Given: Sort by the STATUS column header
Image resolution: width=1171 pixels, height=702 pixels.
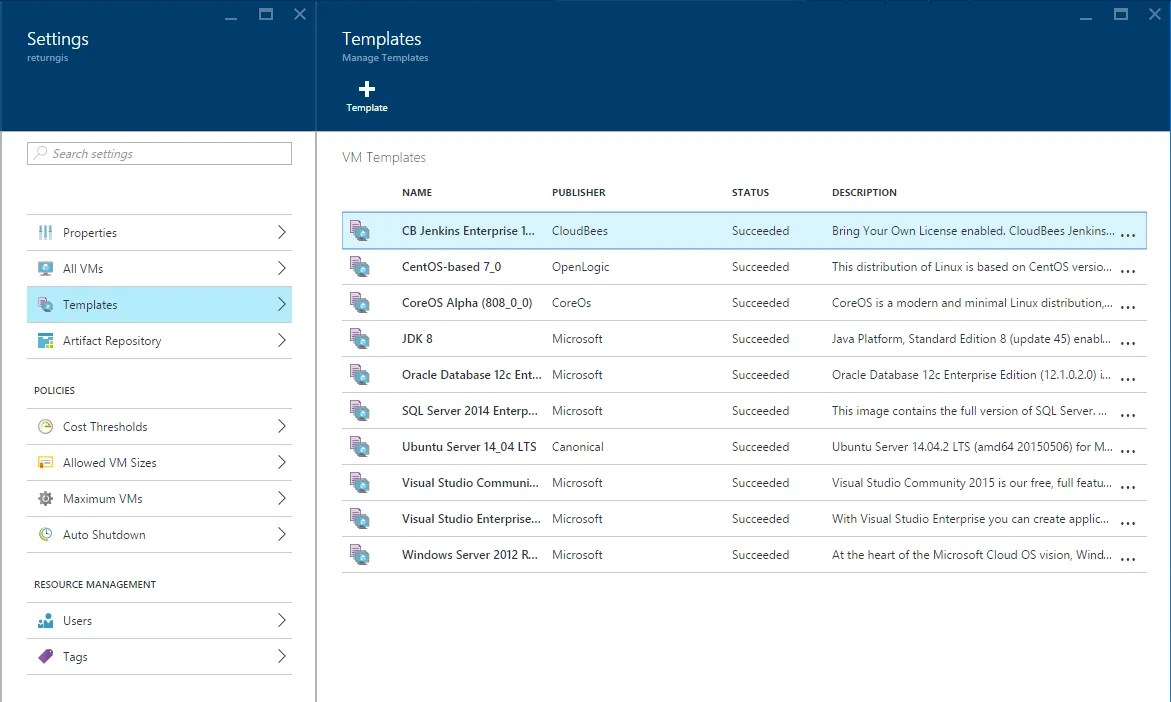Looking at the screenshot, I should click(x=750, y=192).
